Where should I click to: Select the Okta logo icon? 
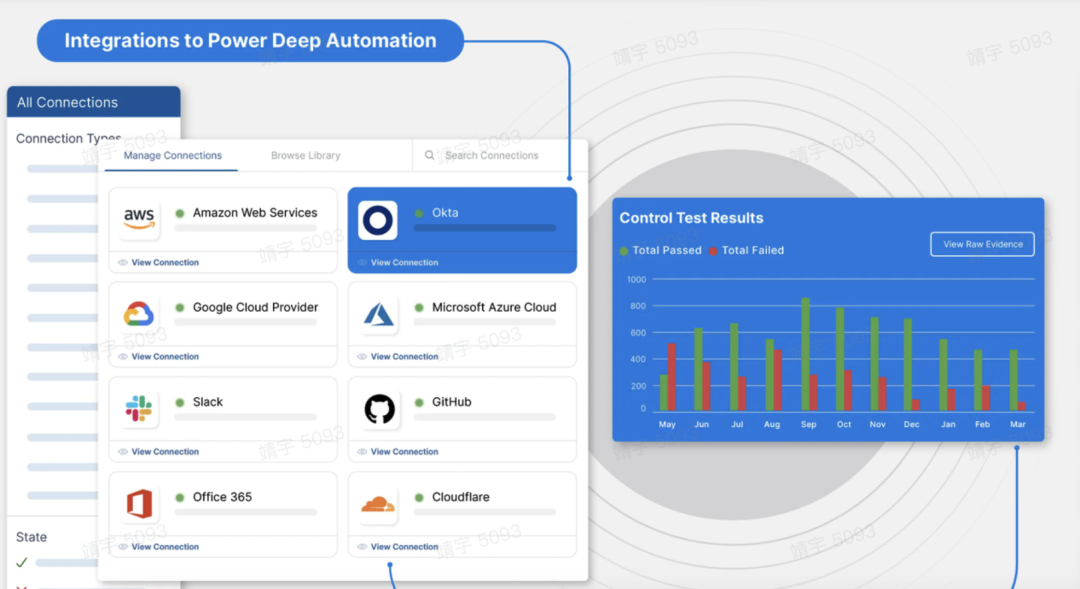(378, 221)
